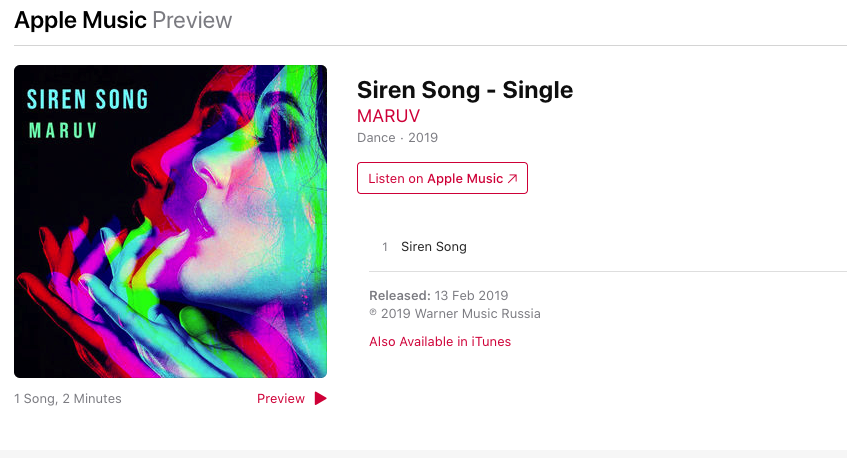Click the Siren Song - Single heading

[465, 89]
